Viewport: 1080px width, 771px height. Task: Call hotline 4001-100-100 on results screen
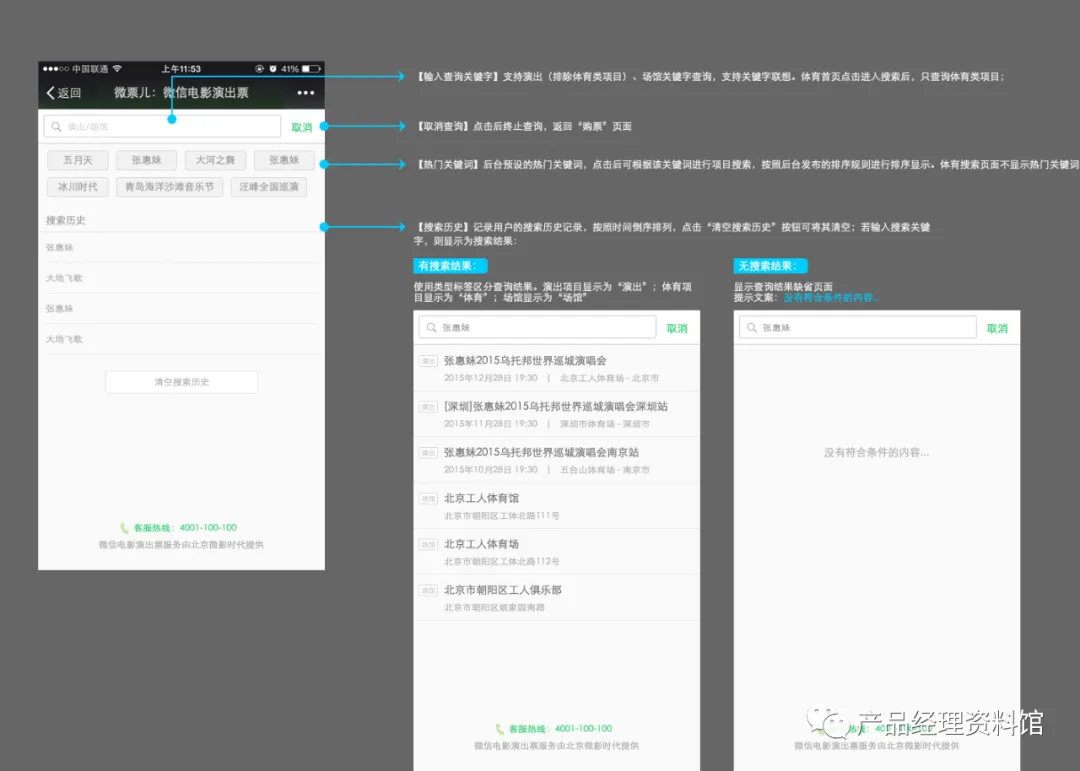click(583, 729)
